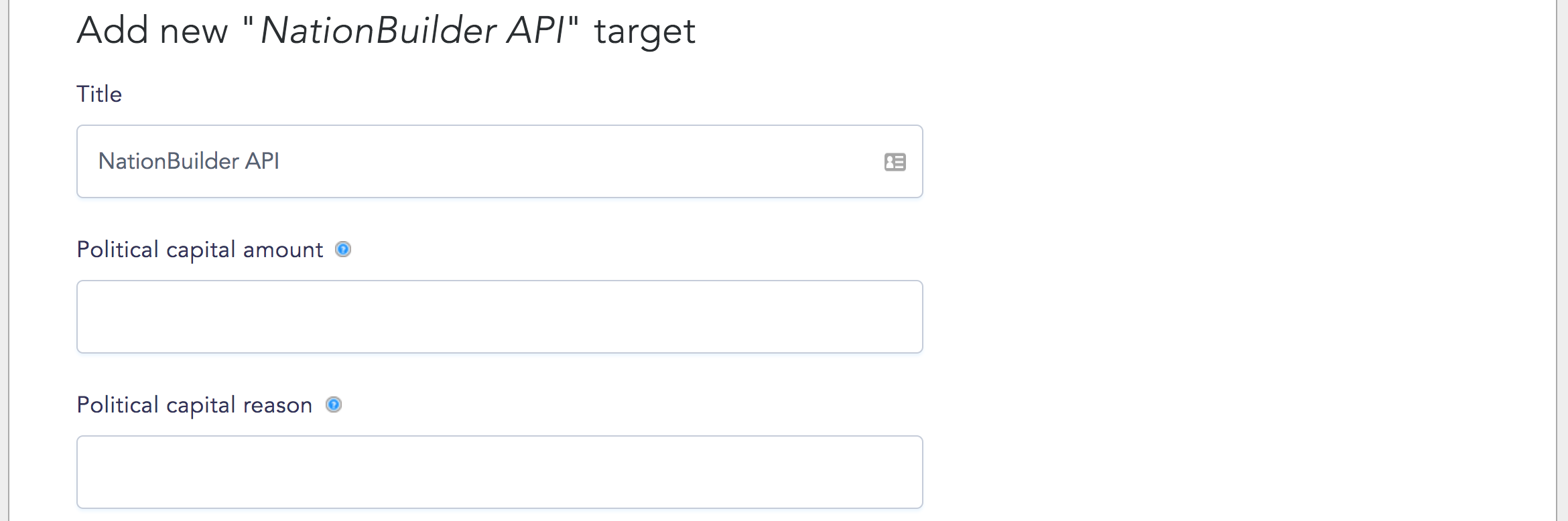Click the word "reason" in label
The image size is (1568, 521).
(x=277, y=405)
